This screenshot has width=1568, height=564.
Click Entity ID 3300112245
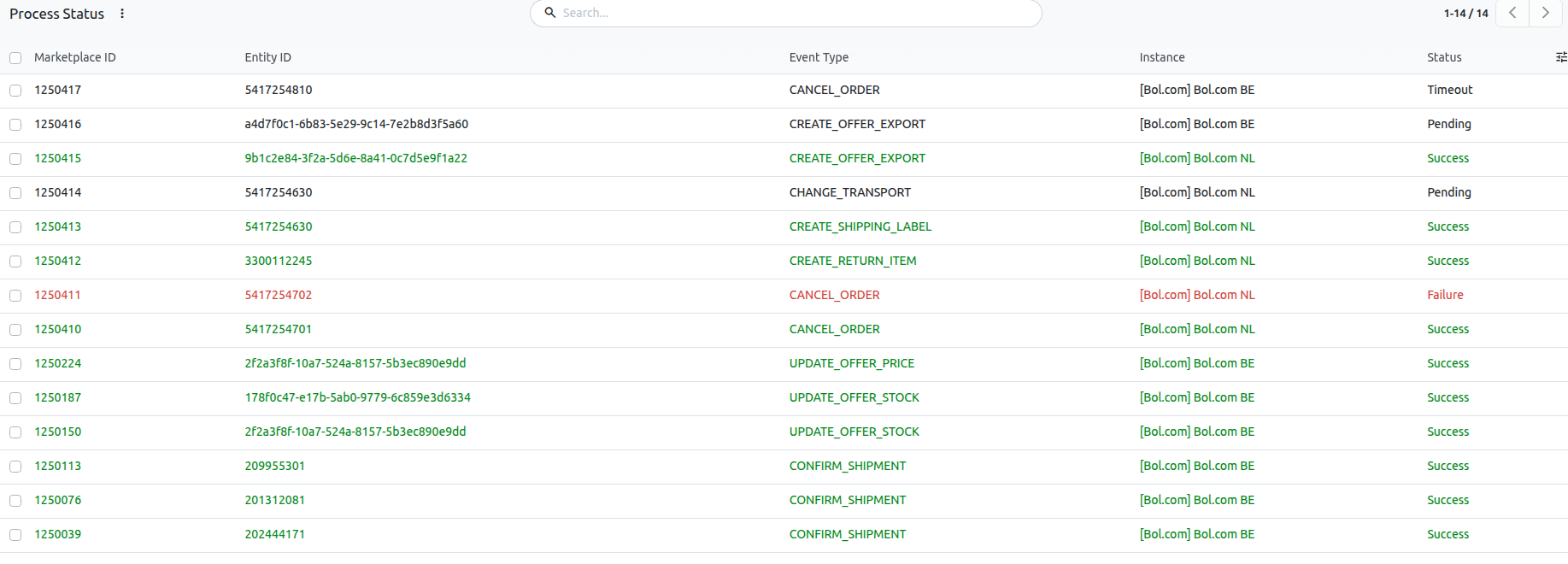279,261
